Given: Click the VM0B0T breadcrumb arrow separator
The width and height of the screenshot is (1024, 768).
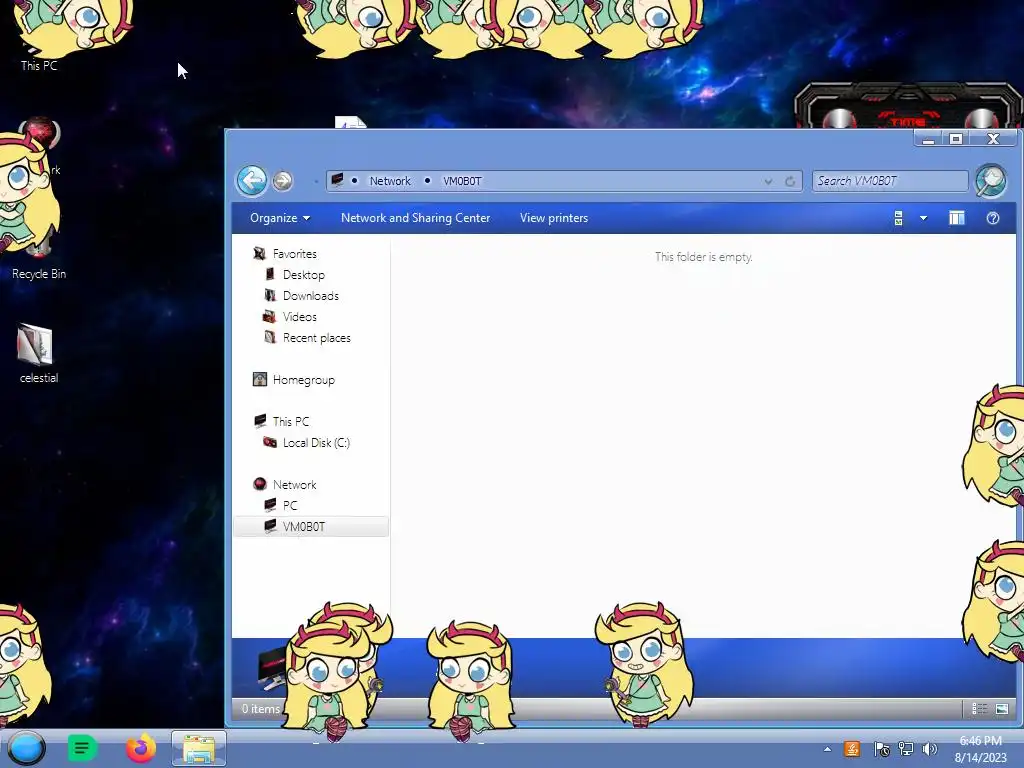Looking at the screenshot, I should click(x=428, y=181).
